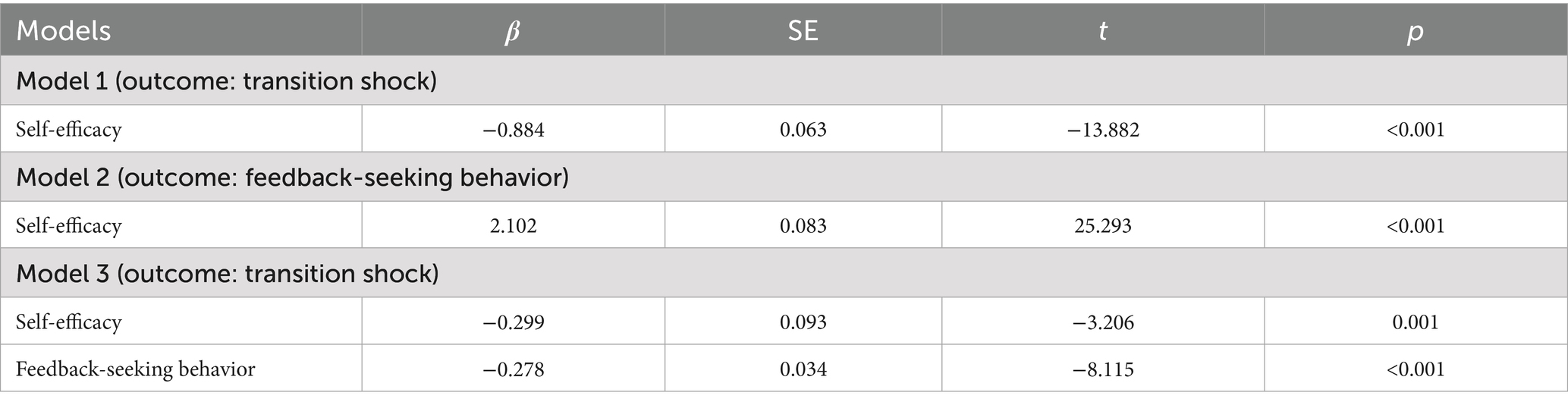The width and height of the screenshot is (1568, 405).
Task: Click the Model 2 feedback-seeking behavior heading
Action: point(292,177)
